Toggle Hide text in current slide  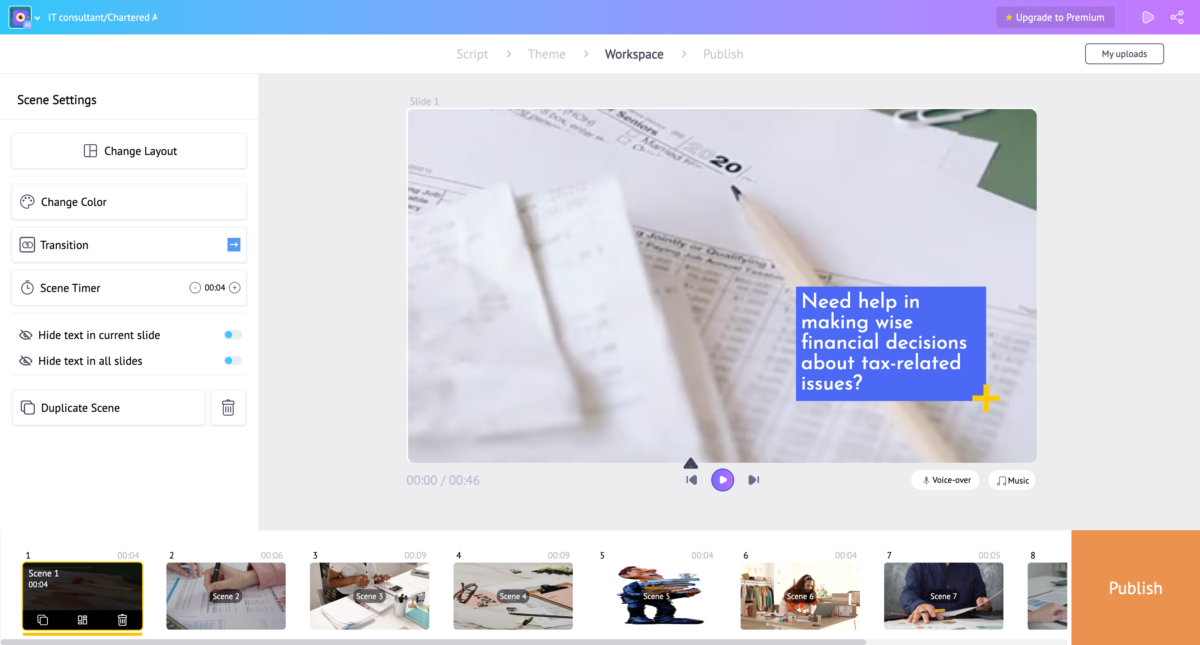[233, 335]
